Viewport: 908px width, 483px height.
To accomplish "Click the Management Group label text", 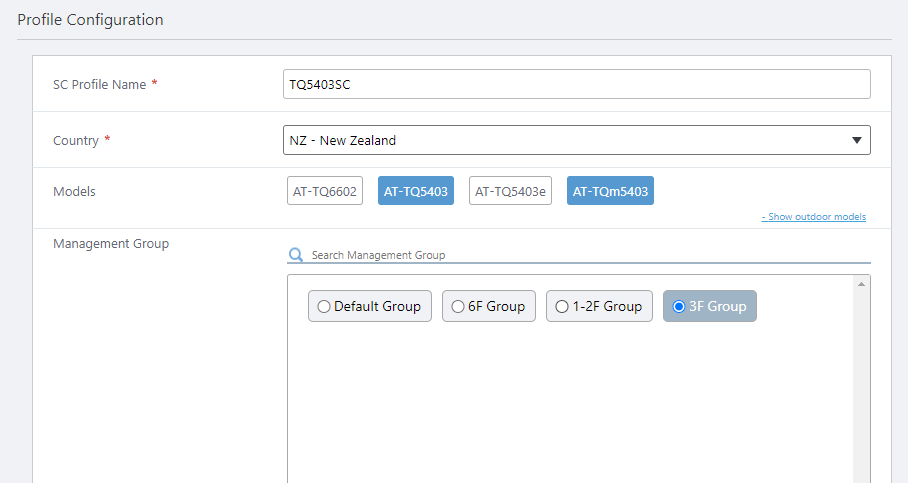I will pyautogui.click(x=111, y=243).
